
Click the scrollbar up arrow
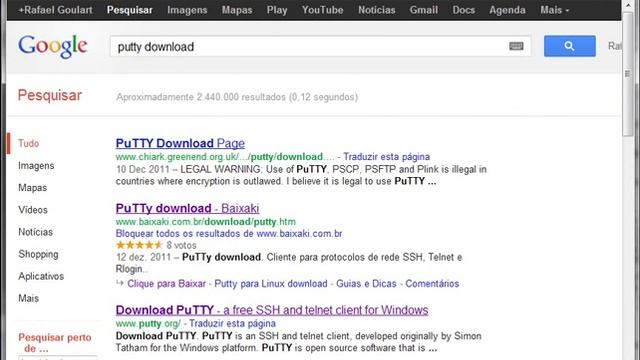tap(627, 6)
